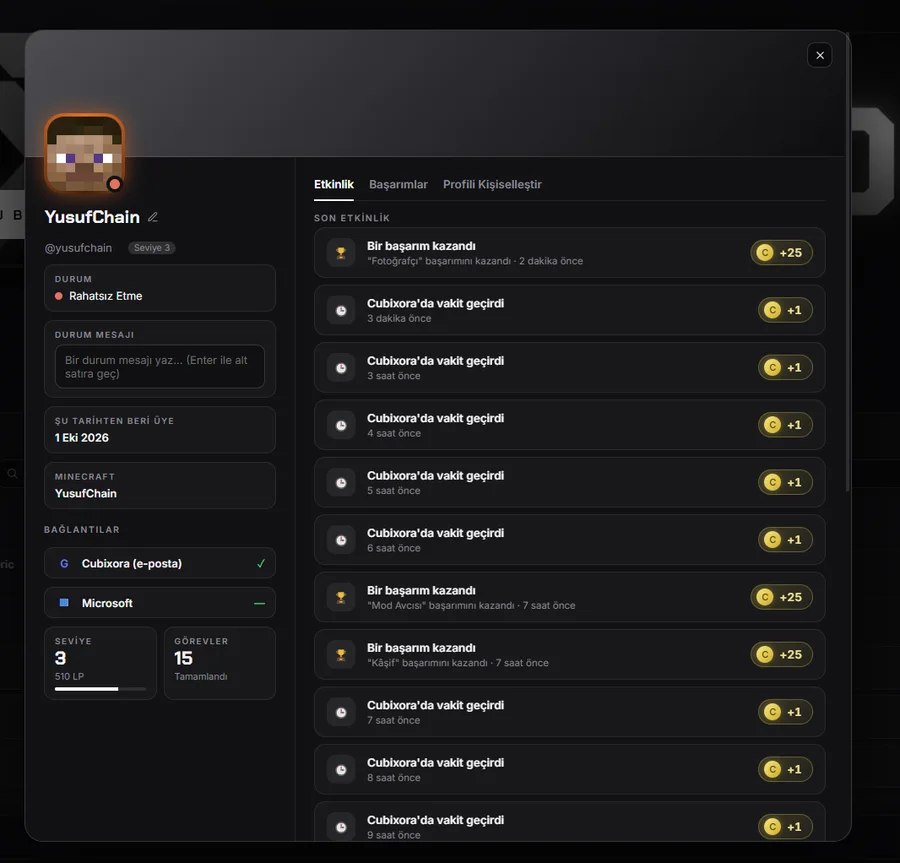Open the Başarımlar tab
The height and width of the screenshot is (863, 900).
pos(398,184)
